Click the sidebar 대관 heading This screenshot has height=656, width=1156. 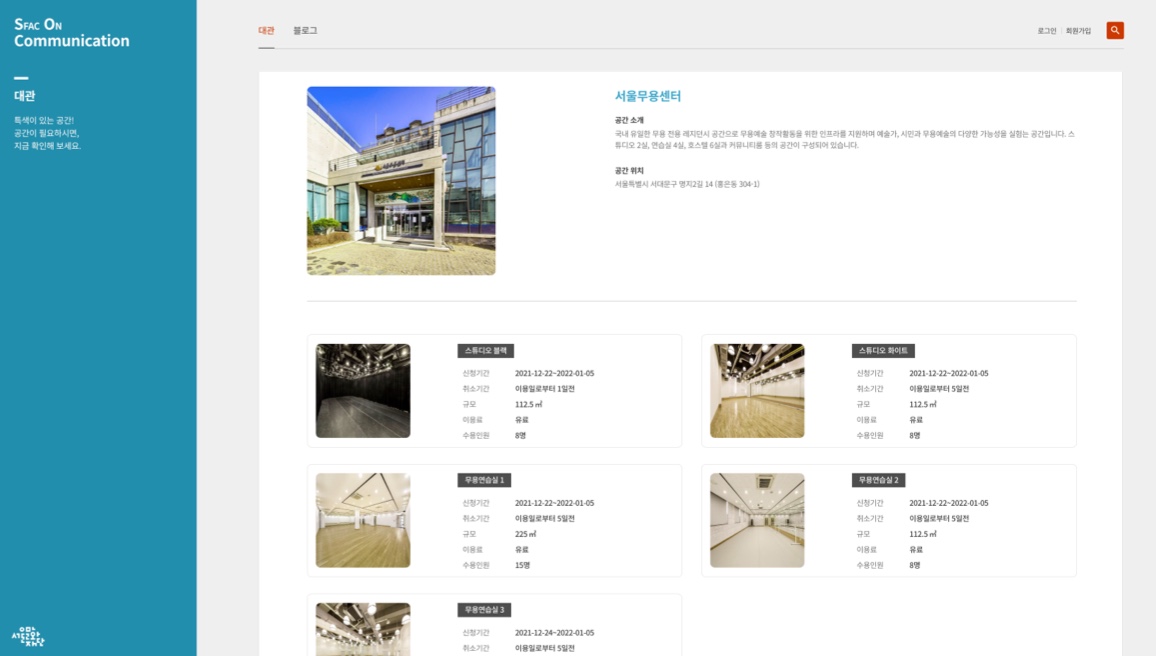[x=24, y=96]
